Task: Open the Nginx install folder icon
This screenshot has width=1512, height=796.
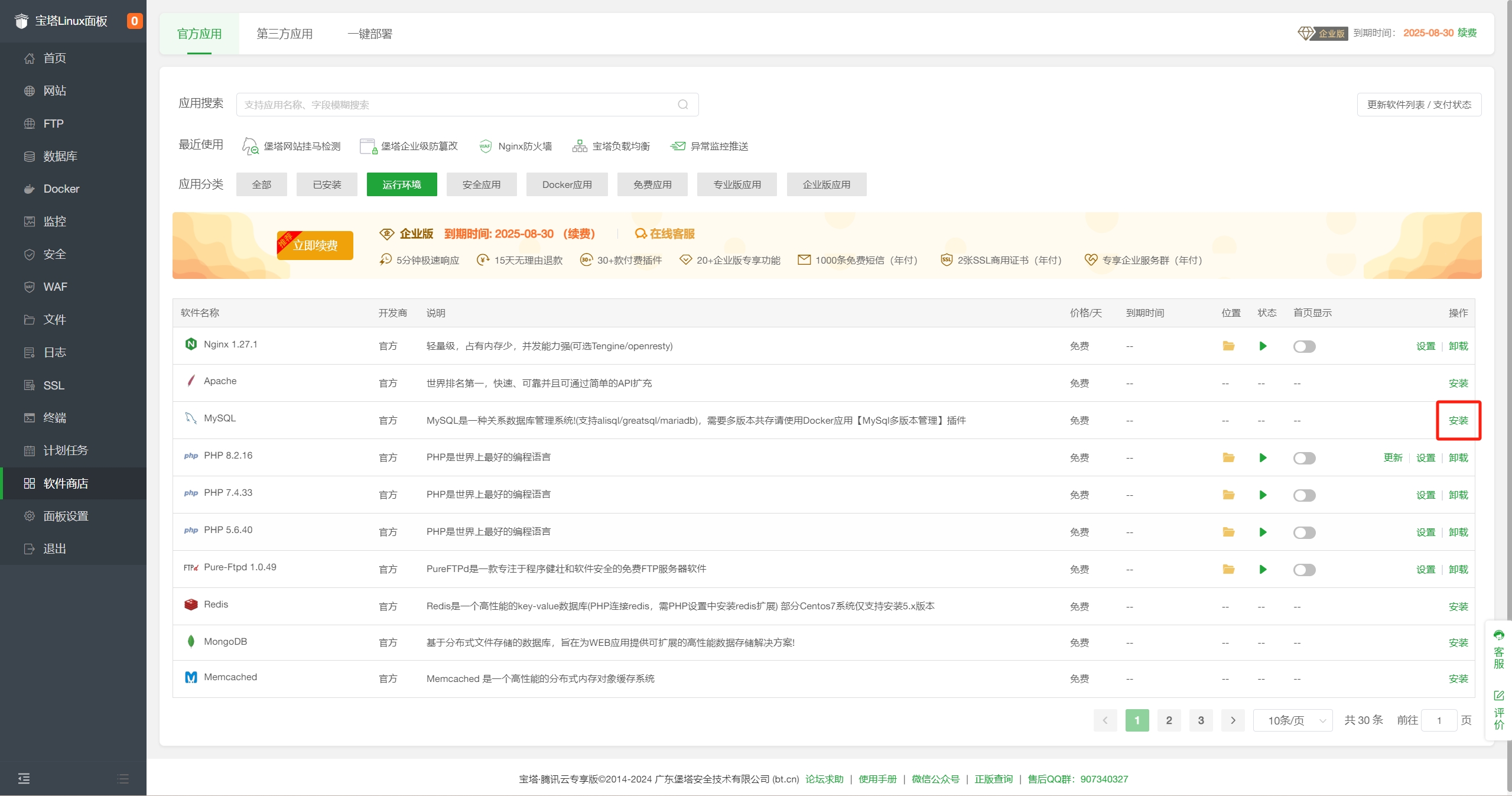Action: (1228, 346)
